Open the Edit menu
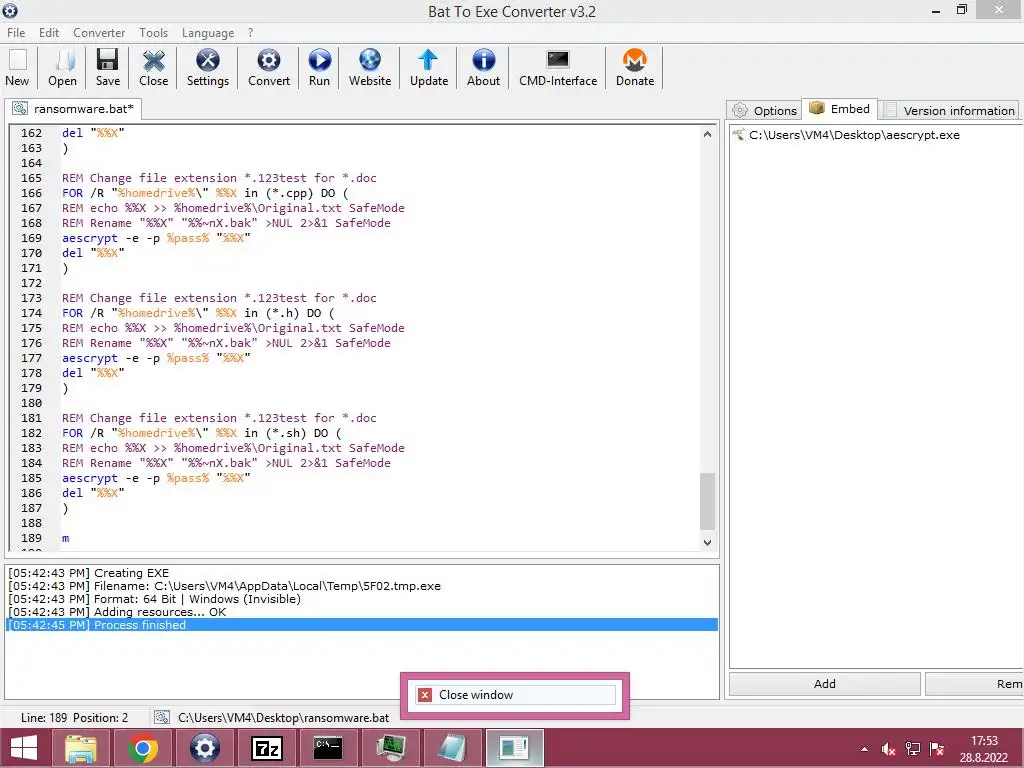 click(48, 33)
